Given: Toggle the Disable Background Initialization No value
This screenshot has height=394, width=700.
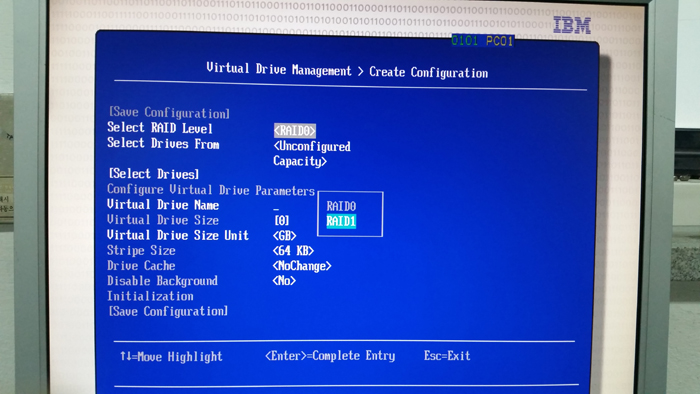Looking at the screenshot, I should [x=284, y=281].
